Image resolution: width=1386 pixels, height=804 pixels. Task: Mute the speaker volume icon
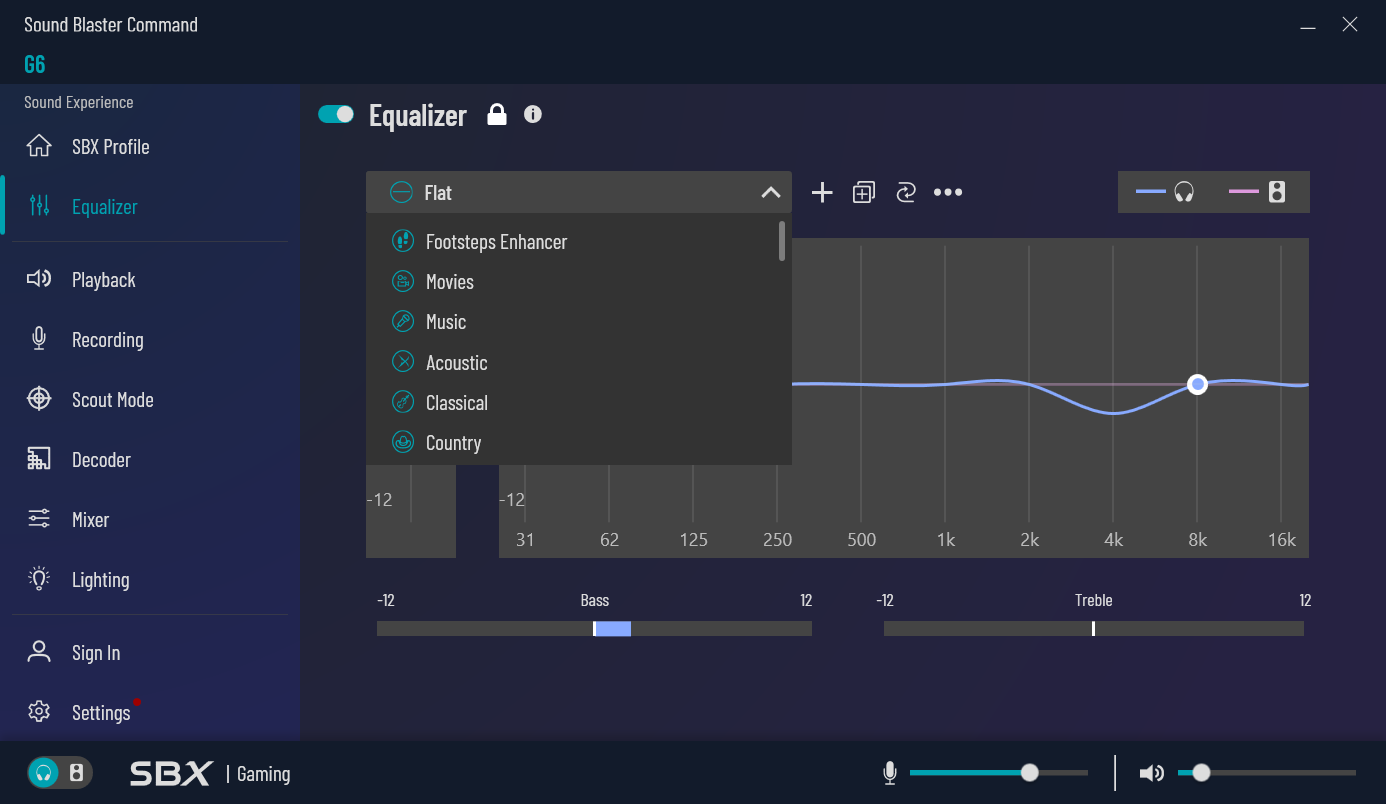[x=1152, y=773]
